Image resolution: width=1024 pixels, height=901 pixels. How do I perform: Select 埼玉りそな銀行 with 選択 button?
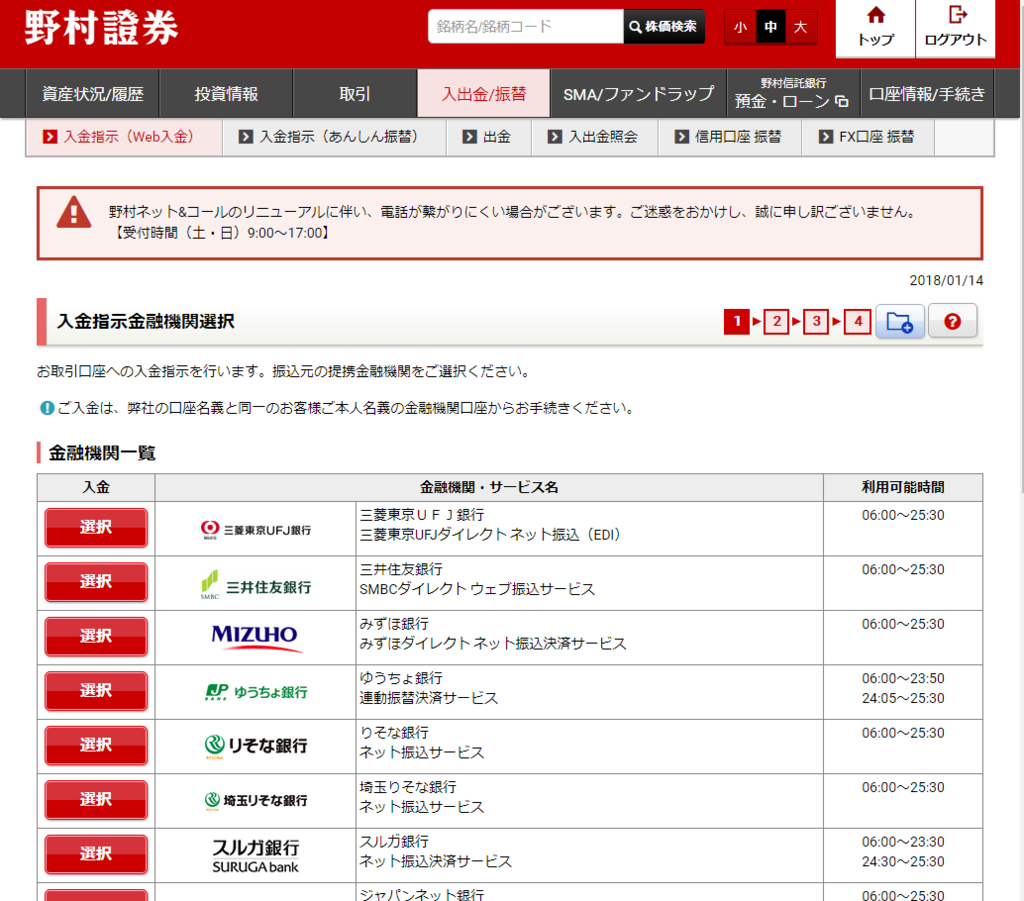(96, 800)
